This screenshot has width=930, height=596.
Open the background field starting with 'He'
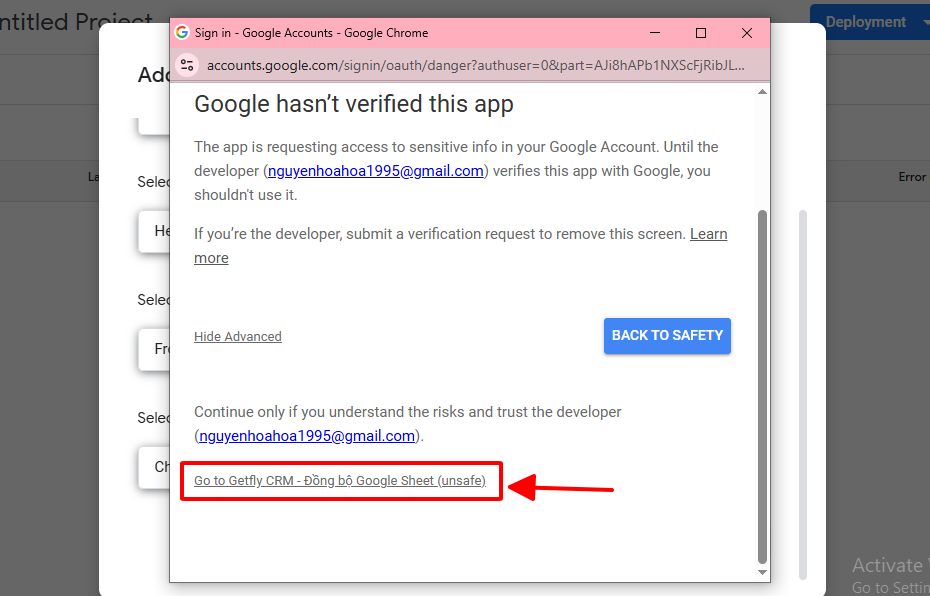point(155,231)
